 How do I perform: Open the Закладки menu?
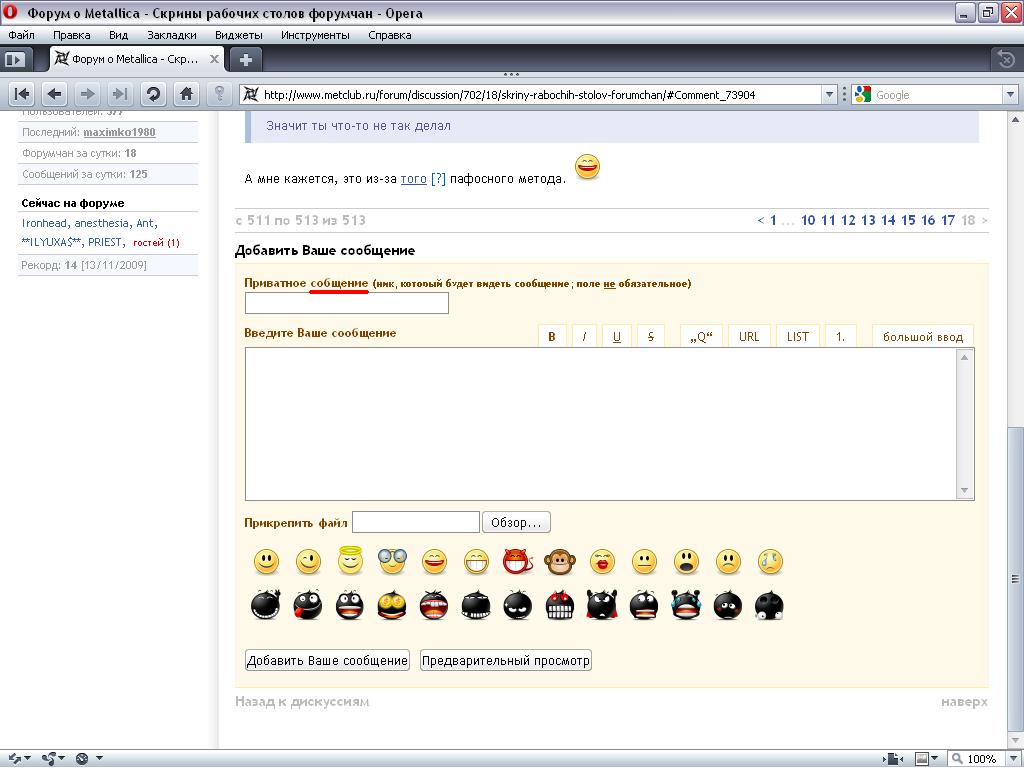tap(171, 35)
